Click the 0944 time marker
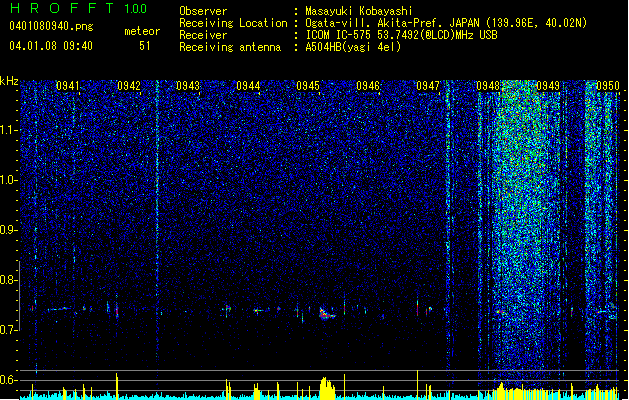This screenshot has width=629, height=400. 248,86
